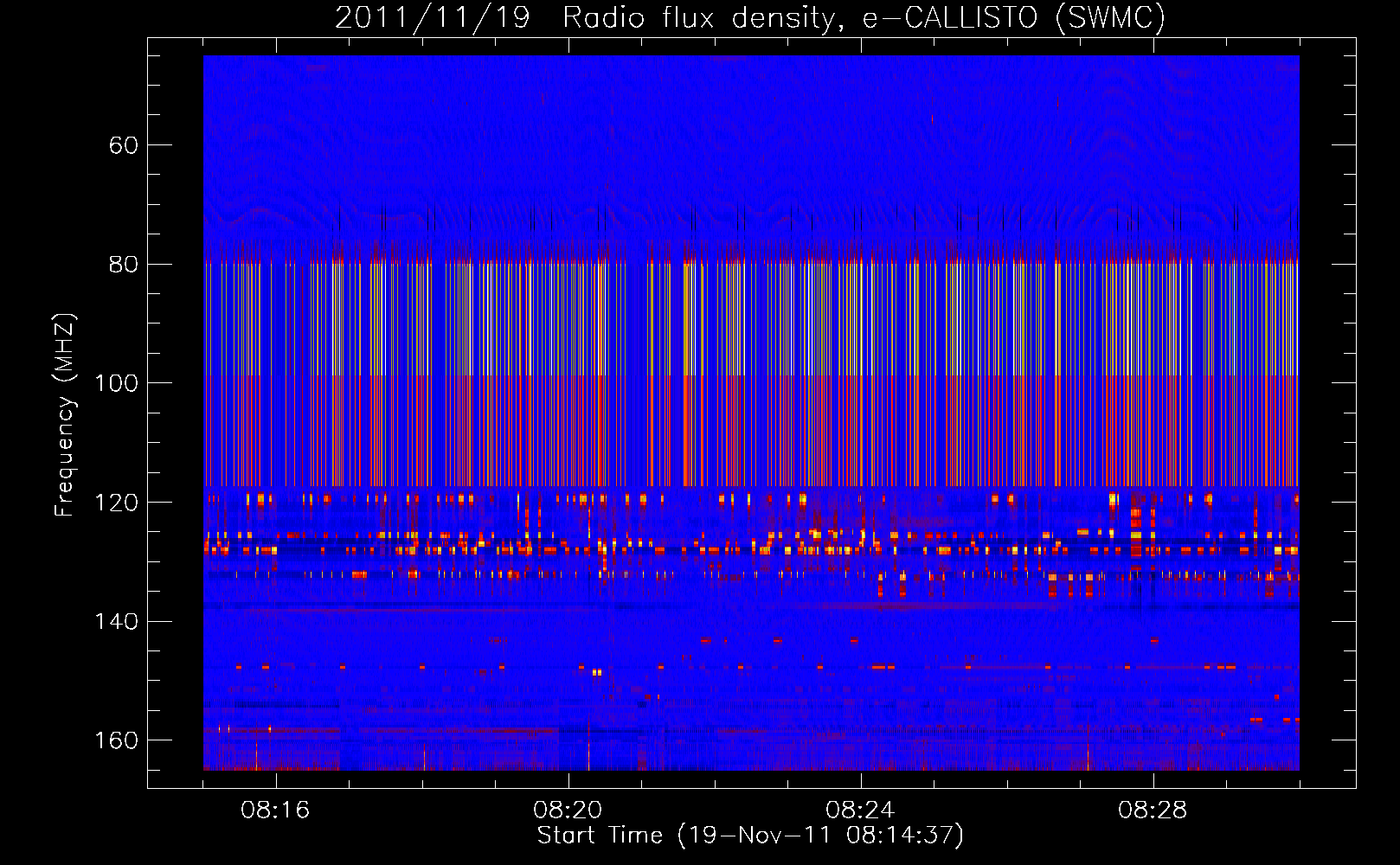This screenshot has height=865, width=1400.
Task: Click the '80' frequency tick label
Action: (x=123, y=264)
